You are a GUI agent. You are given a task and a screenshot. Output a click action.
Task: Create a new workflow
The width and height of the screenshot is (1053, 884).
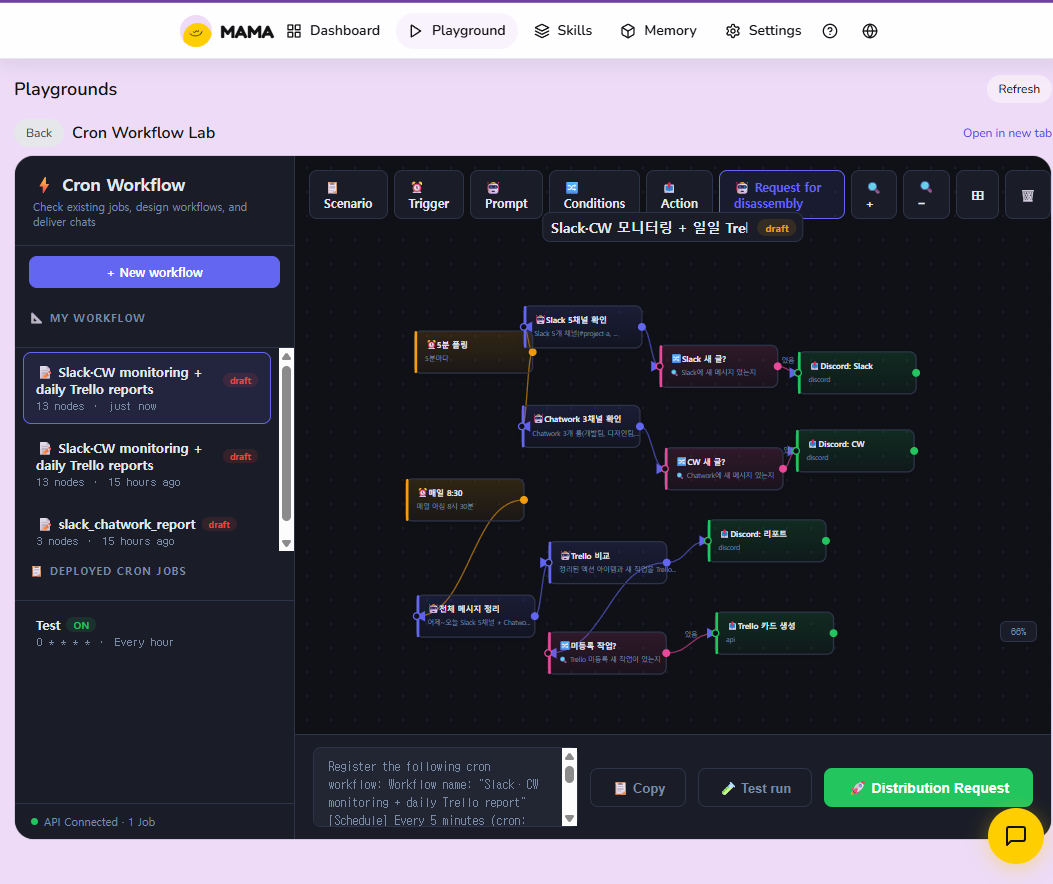coord(154,271)
